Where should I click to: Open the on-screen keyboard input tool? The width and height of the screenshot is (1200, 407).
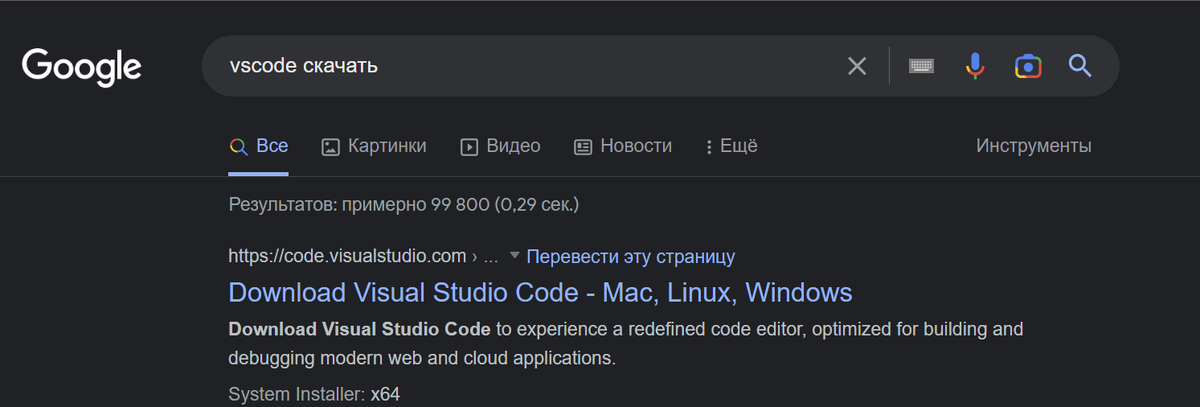(921, 66)
